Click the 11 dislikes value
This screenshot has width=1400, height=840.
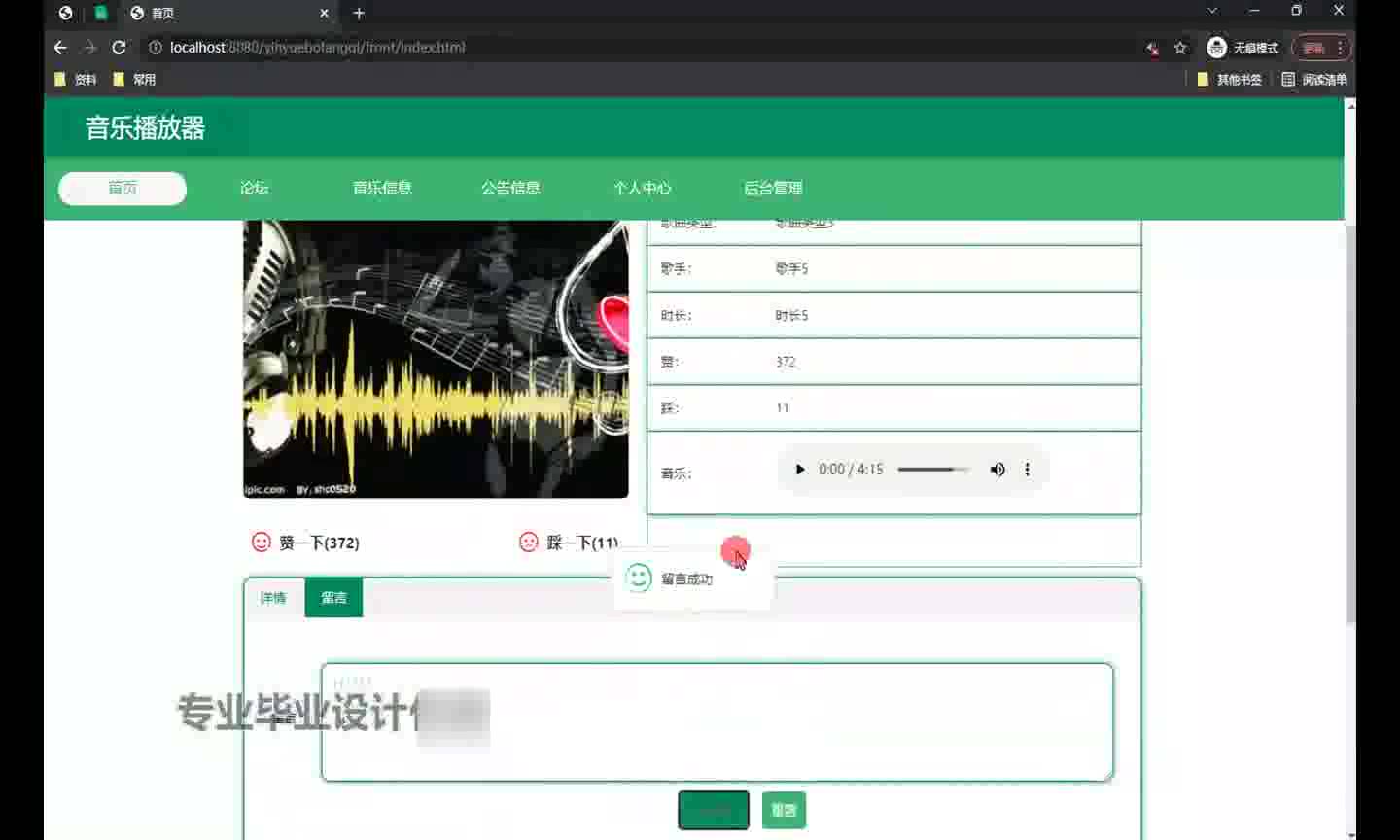(x=783, y=408)
